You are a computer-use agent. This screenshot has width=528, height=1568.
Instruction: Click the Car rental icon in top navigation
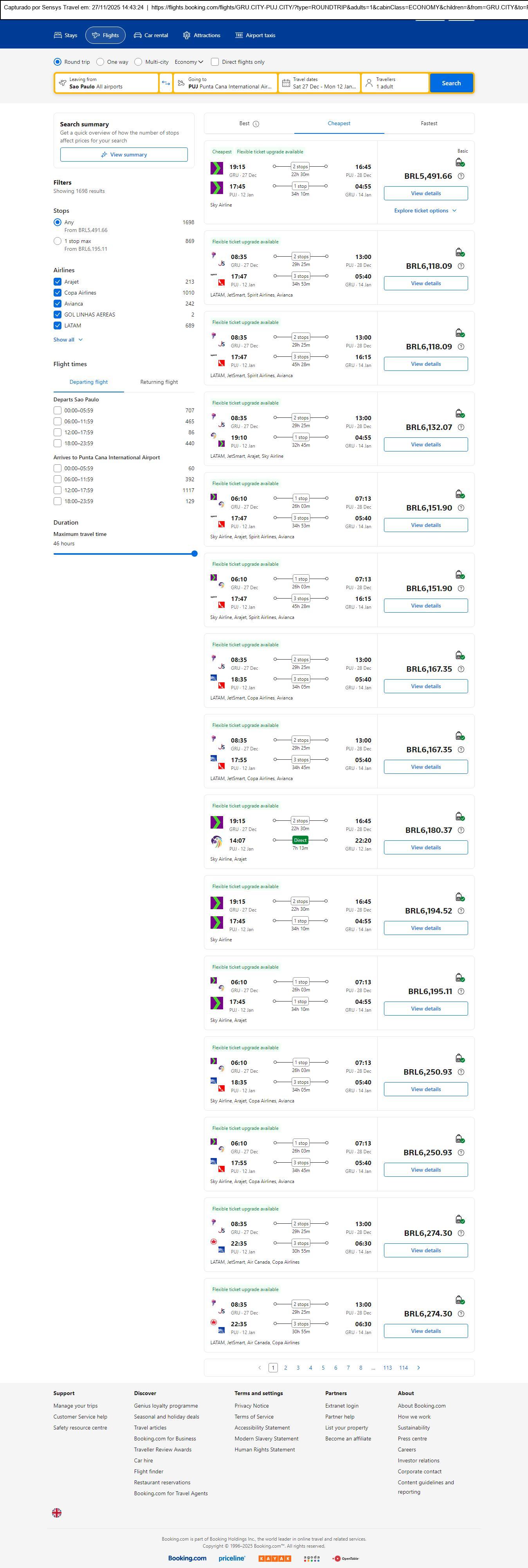tap(138, 35)
